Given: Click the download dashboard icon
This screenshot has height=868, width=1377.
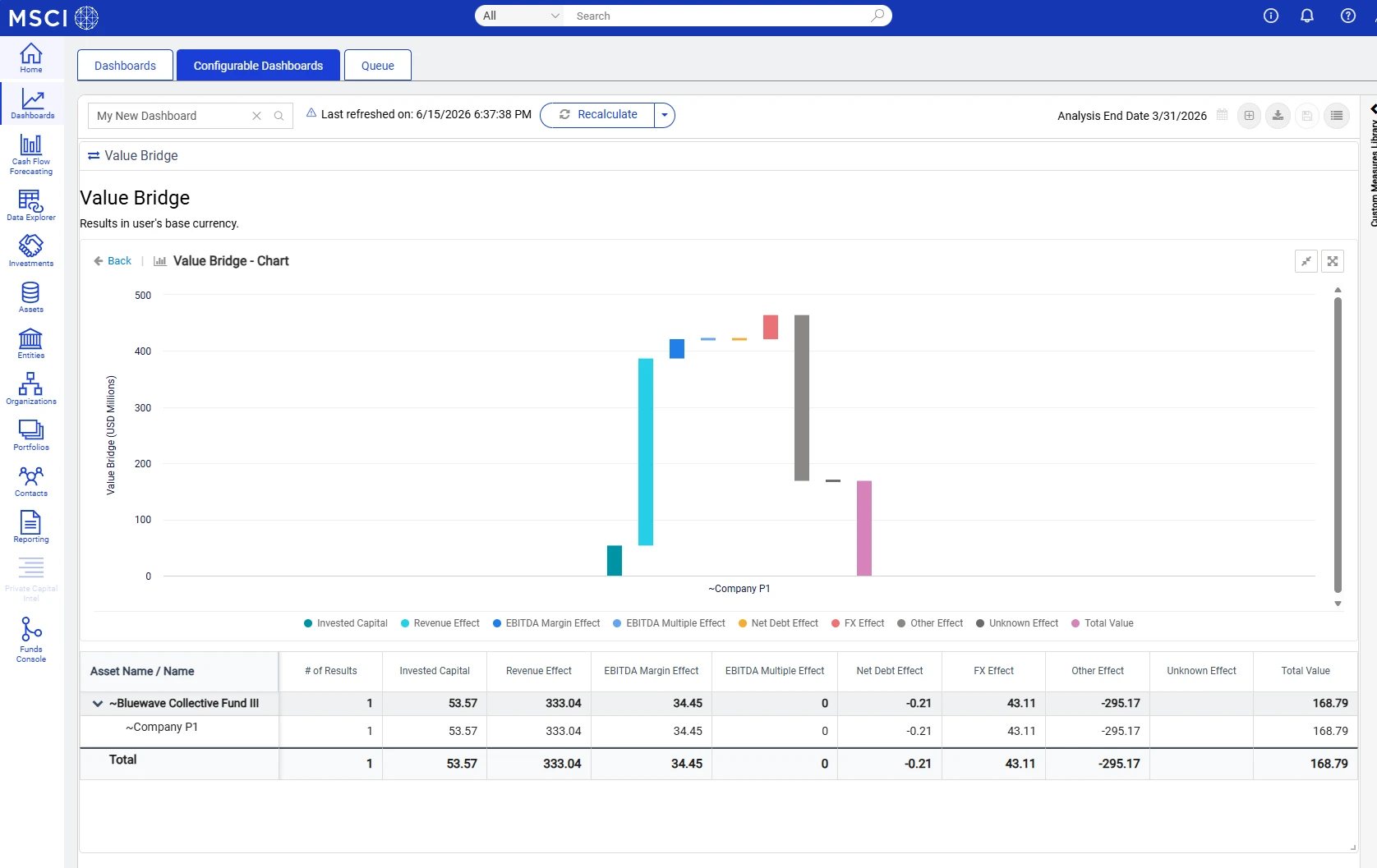Looking at the screenshot, I should click(1278, 116).
